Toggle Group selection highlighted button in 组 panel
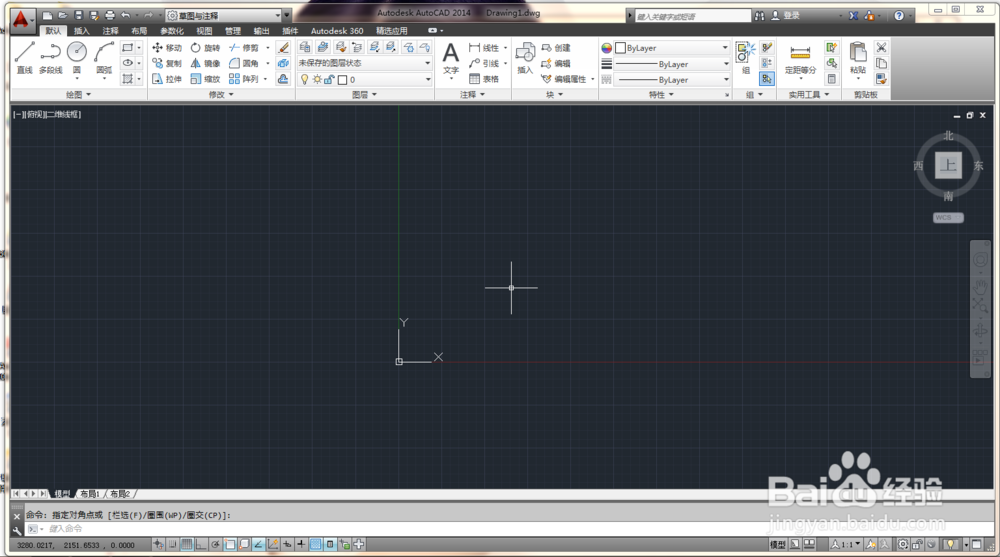 (x=767, y=79)
